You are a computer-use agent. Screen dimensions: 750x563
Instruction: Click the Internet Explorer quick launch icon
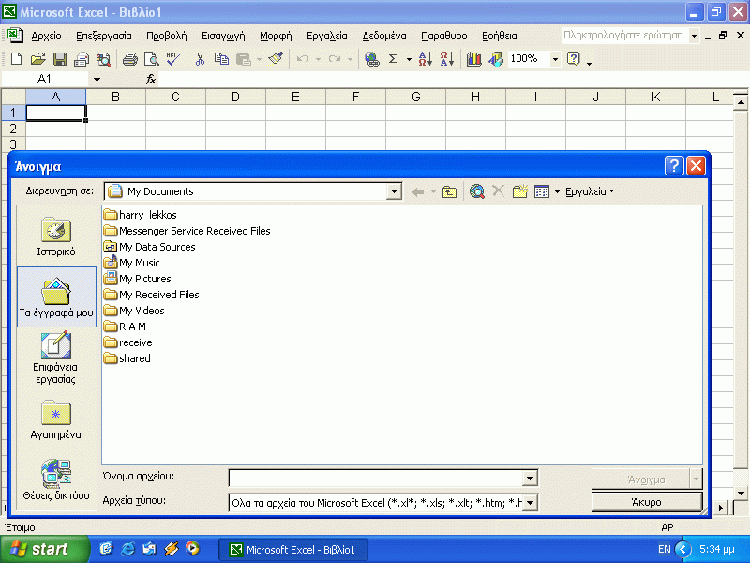coord(128,549)
